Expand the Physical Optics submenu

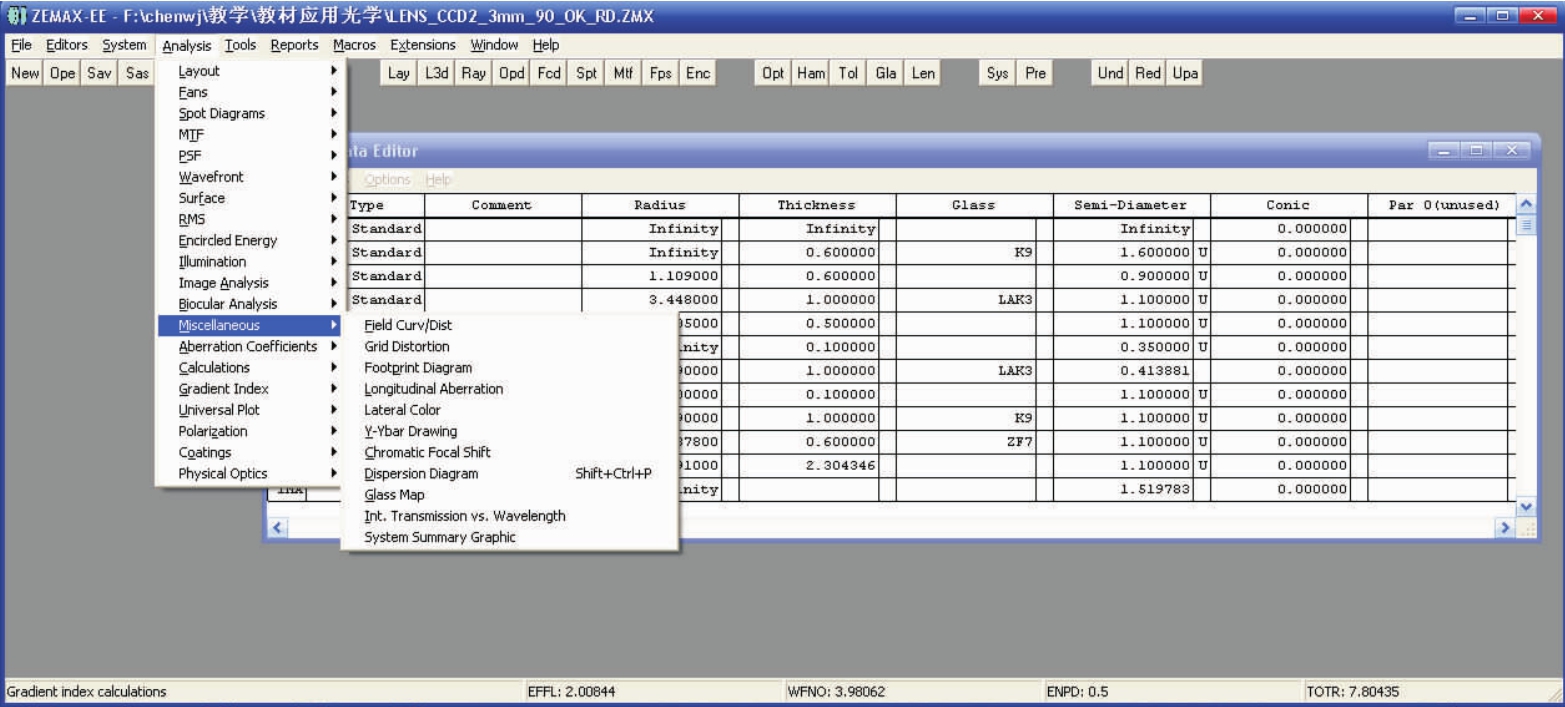coord(251,474)
